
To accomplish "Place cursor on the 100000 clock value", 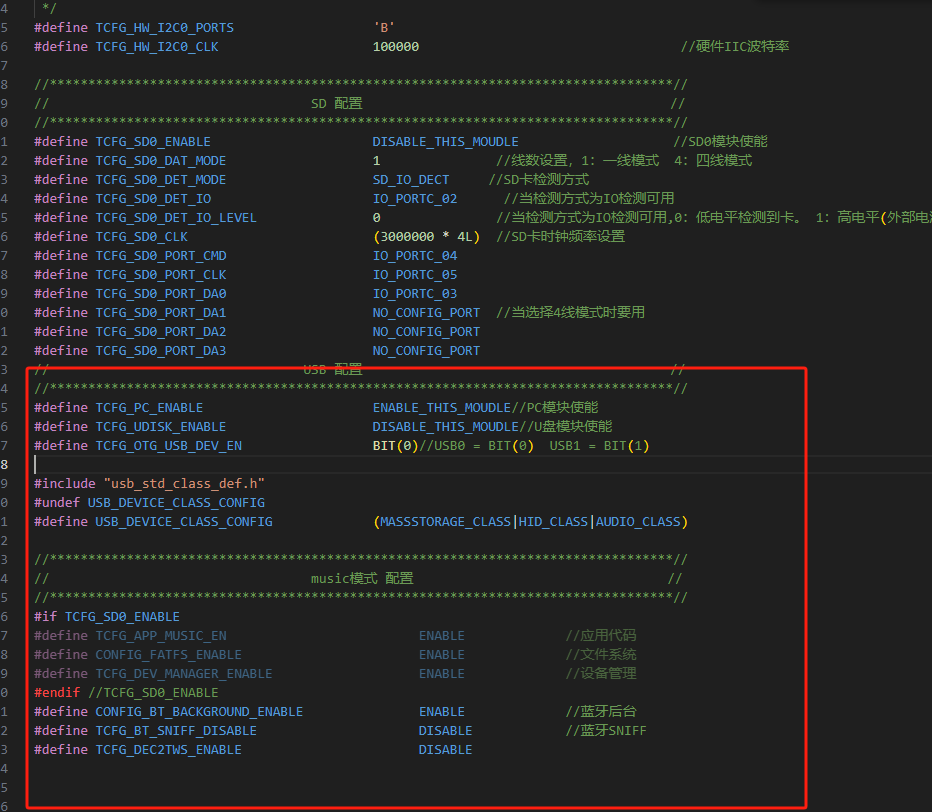I will (x=396, y=47).
